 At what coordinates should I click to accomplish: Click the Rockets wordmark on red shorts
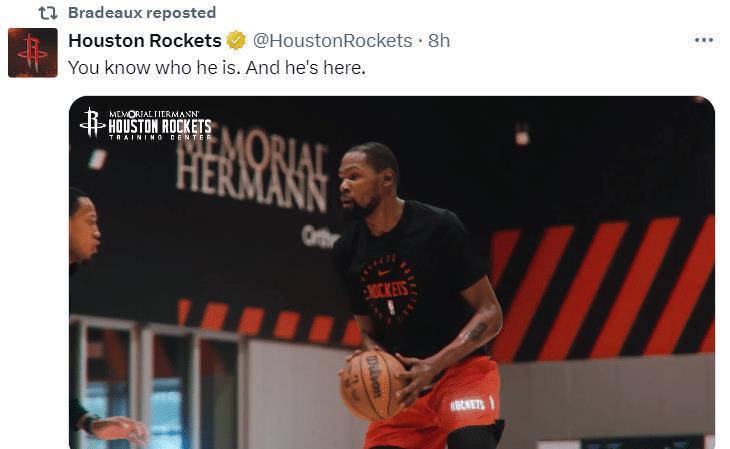(x=468, y=404)
